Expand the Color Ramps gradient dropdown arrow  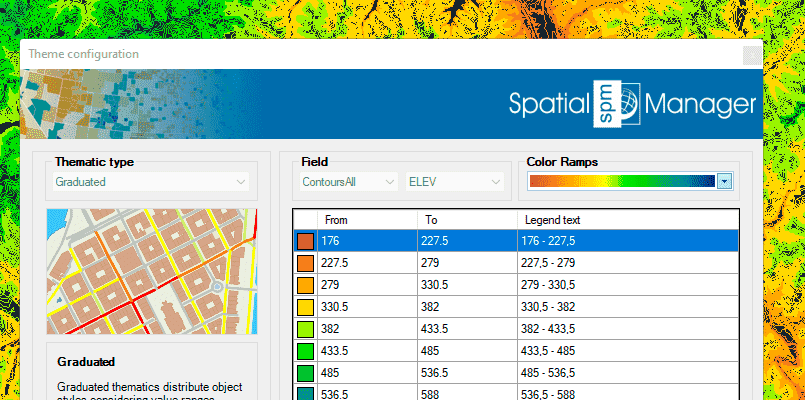[725, 181]
